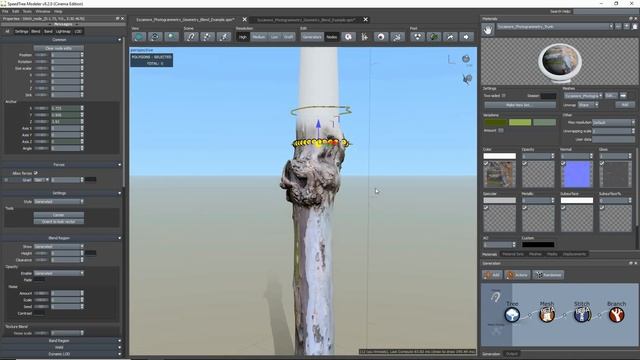Screen dimensions: 640x360
Task: Click the first Post toolbar icon
Action: tap(417, 37)
